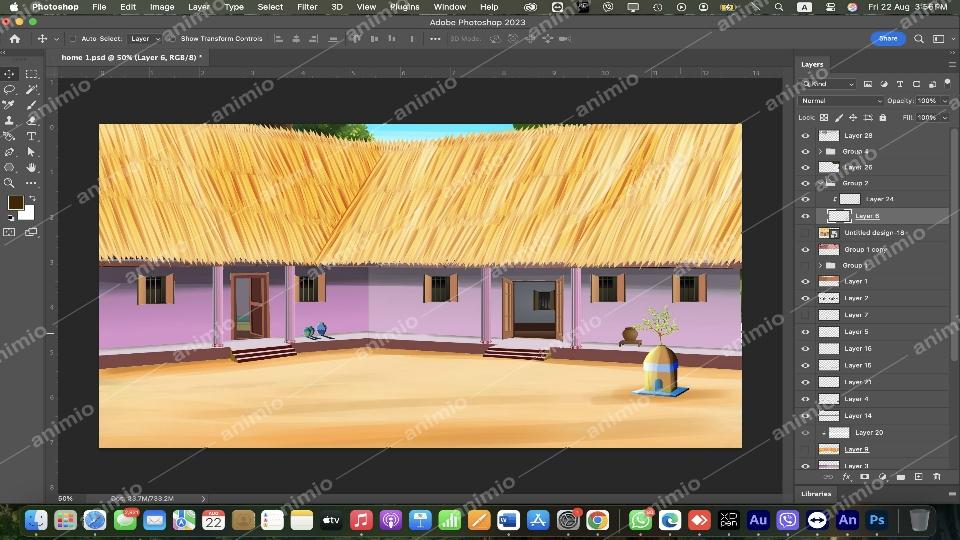
Task: Activate the Horizontal Type tool
Action: click(32, 136)
